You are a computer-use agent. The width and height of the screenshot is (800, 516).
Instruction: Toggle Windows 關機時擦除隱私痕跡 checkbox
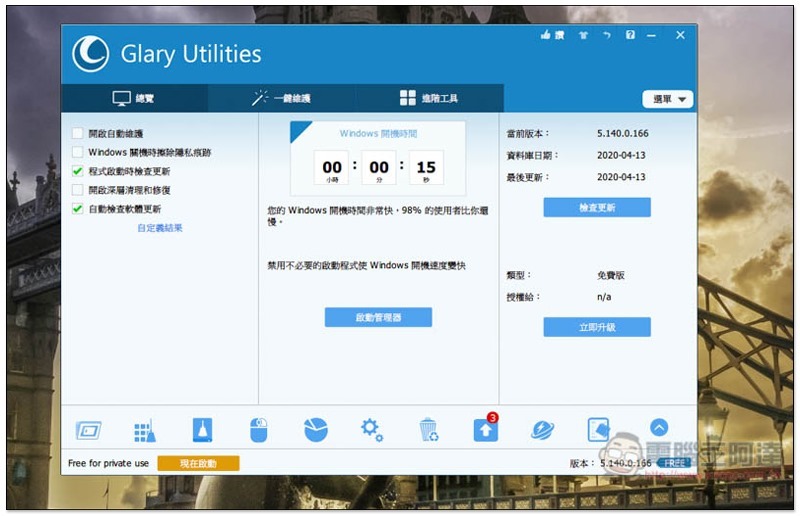(78, 152)
